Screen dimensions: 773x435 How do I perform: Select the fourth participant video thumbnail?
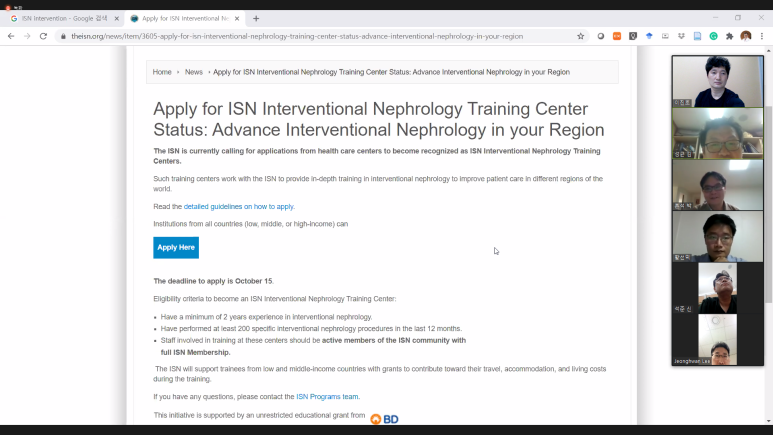click(x=718, y=236)
